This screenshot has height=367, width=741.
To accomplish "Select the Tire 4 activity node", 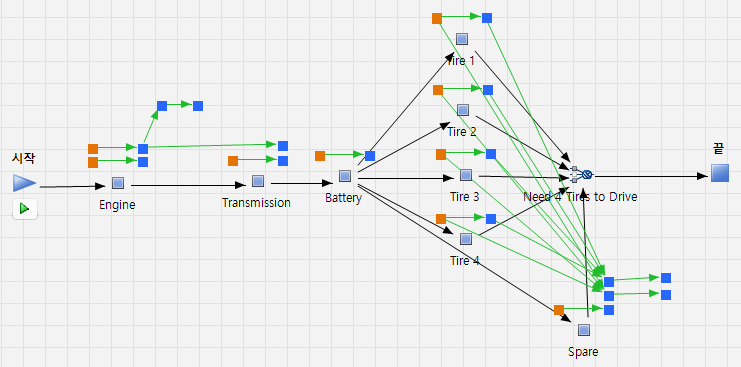I will [x=465, y=239].
